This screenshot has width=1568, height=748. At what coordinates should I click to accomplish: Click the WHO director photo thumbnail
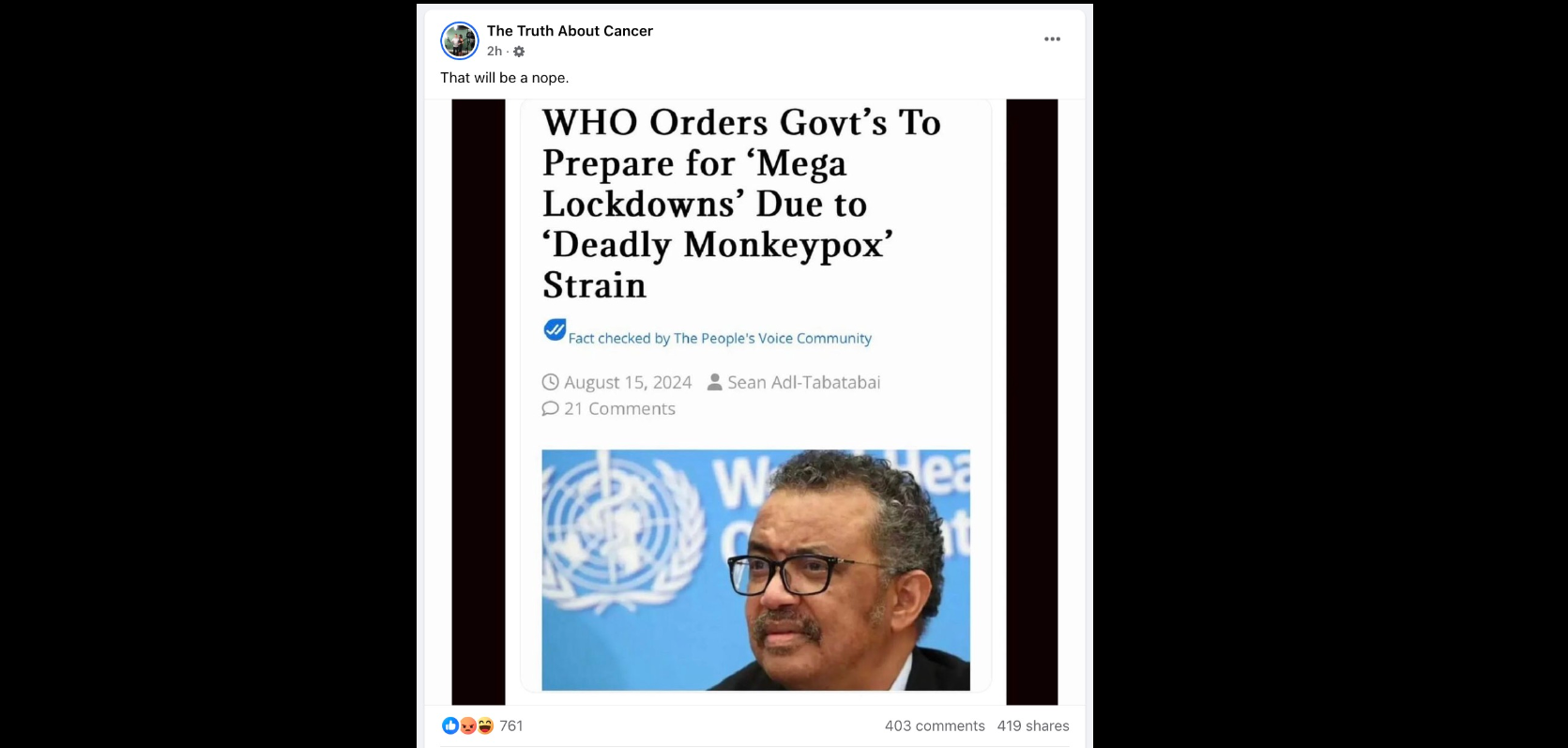[x=755, y=570]
